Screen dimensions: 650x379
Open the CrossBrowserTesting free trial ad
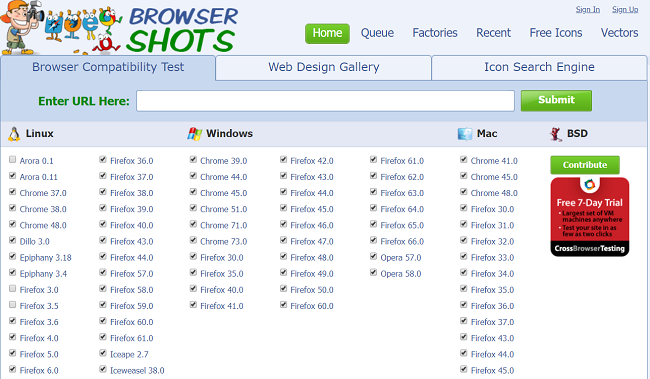pos(589,217)
